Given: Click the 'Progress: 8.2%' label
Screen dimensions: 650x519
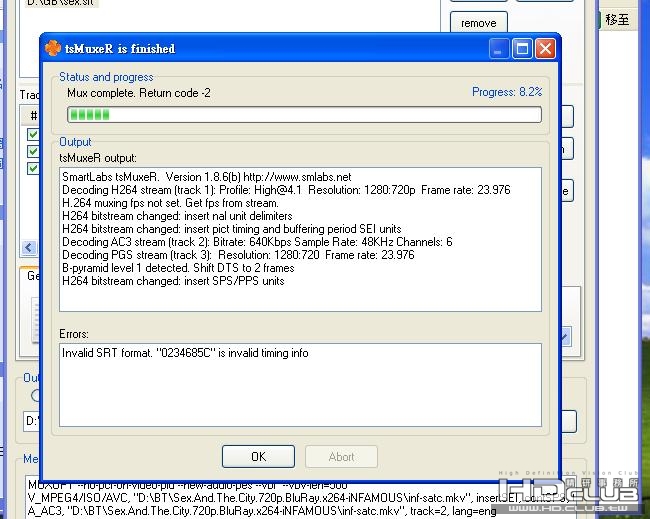Looking at the screenshot, I should coord(507,92).
